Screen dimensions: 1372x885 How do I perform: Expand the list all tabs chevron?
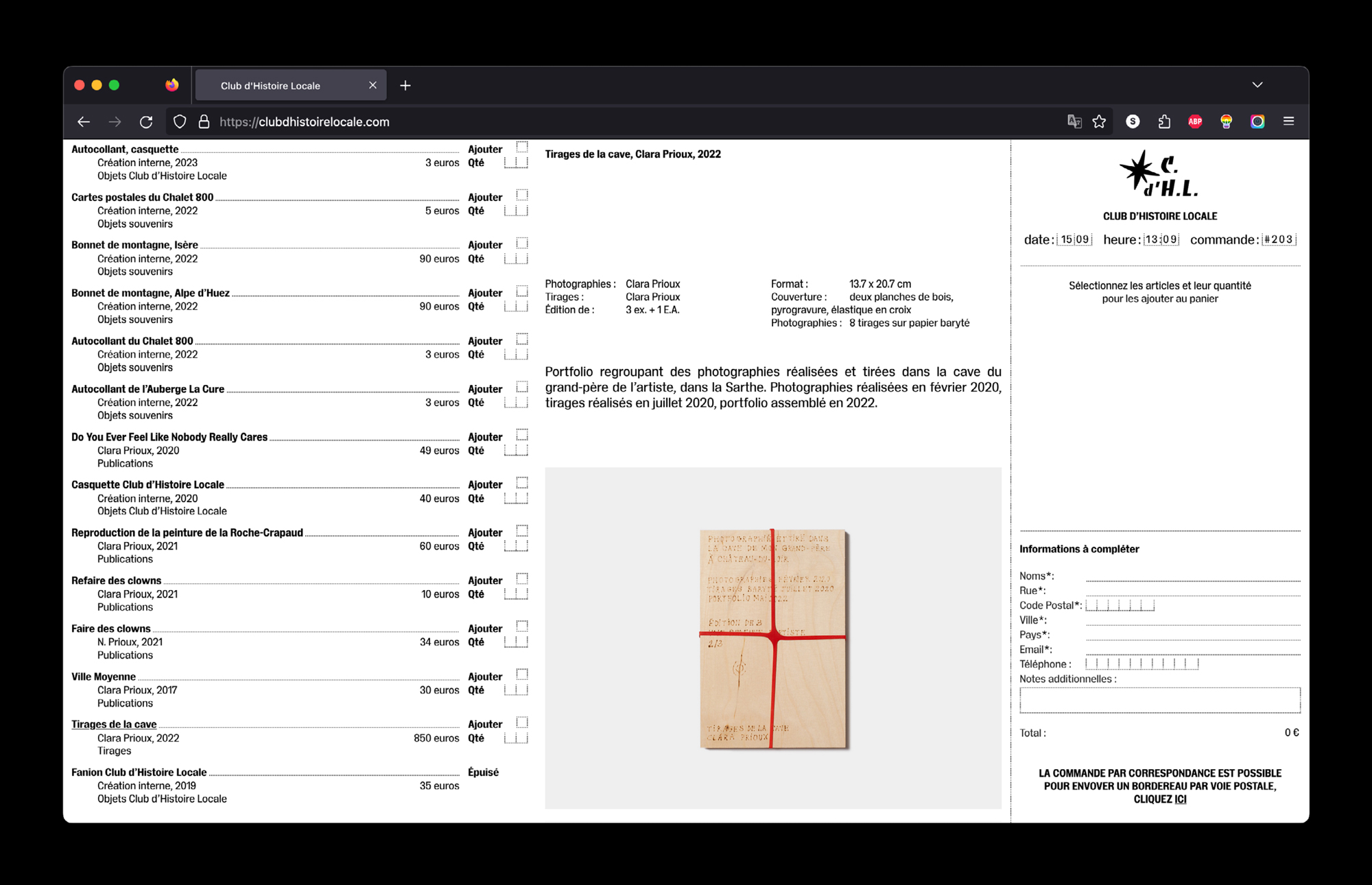(x=1257, y=85)
